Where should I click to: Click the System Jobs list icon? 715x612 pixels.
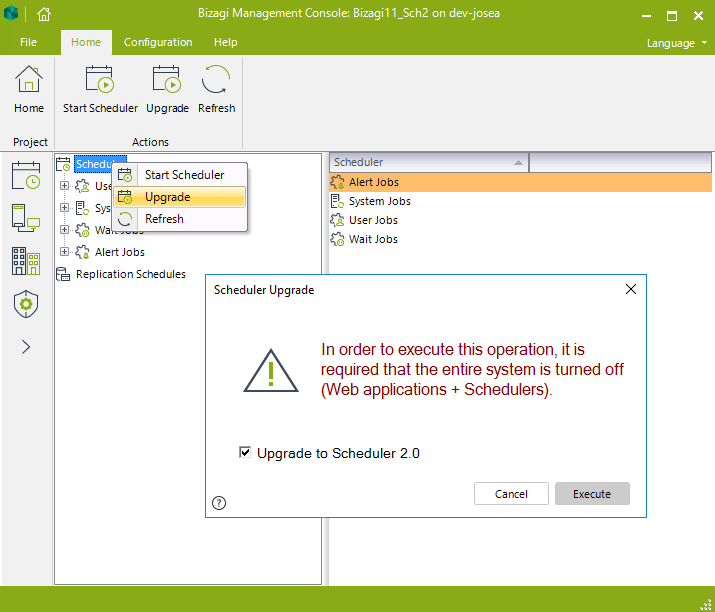337,201
